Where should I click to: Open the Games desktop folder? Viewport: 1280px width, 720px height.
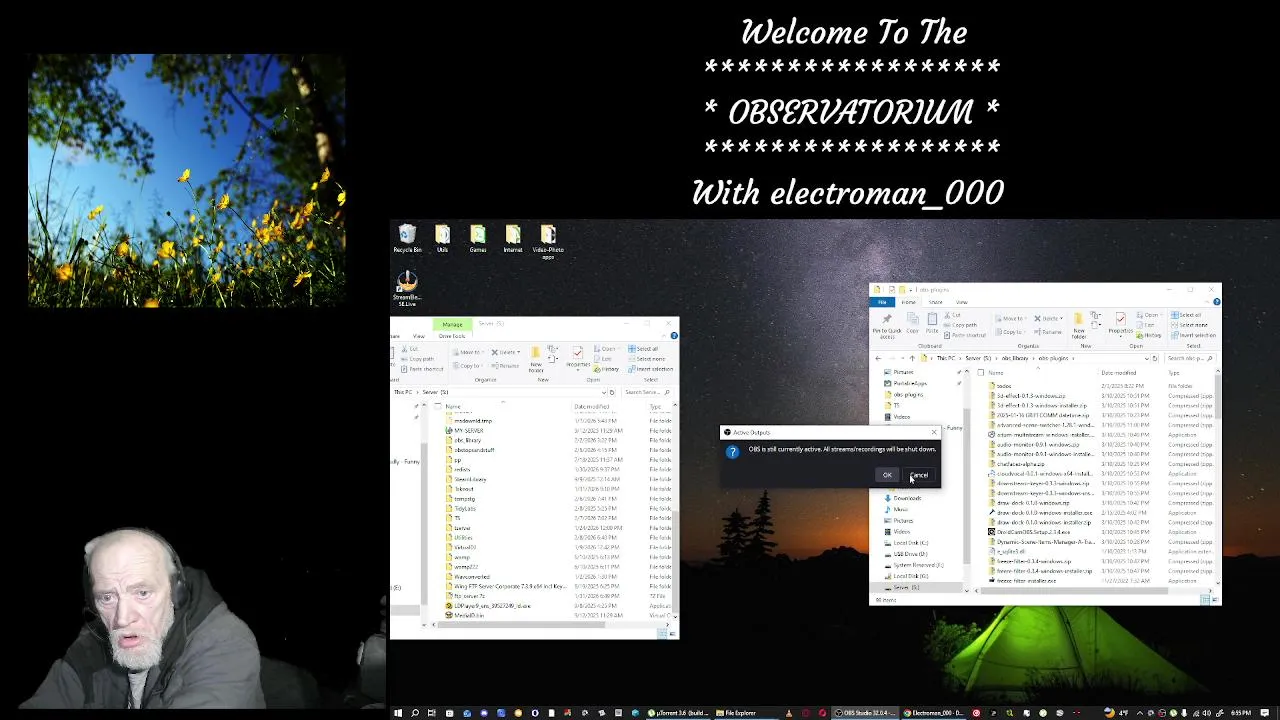coord(478,239)
